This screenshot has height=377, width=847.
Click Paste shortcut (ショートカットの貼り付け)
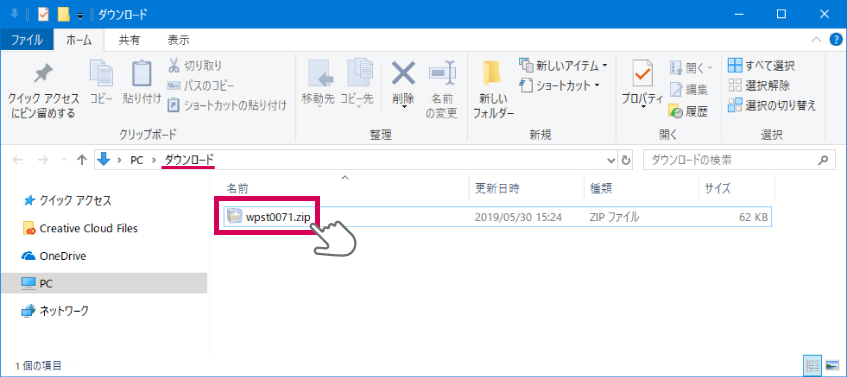tap(227, 105)
